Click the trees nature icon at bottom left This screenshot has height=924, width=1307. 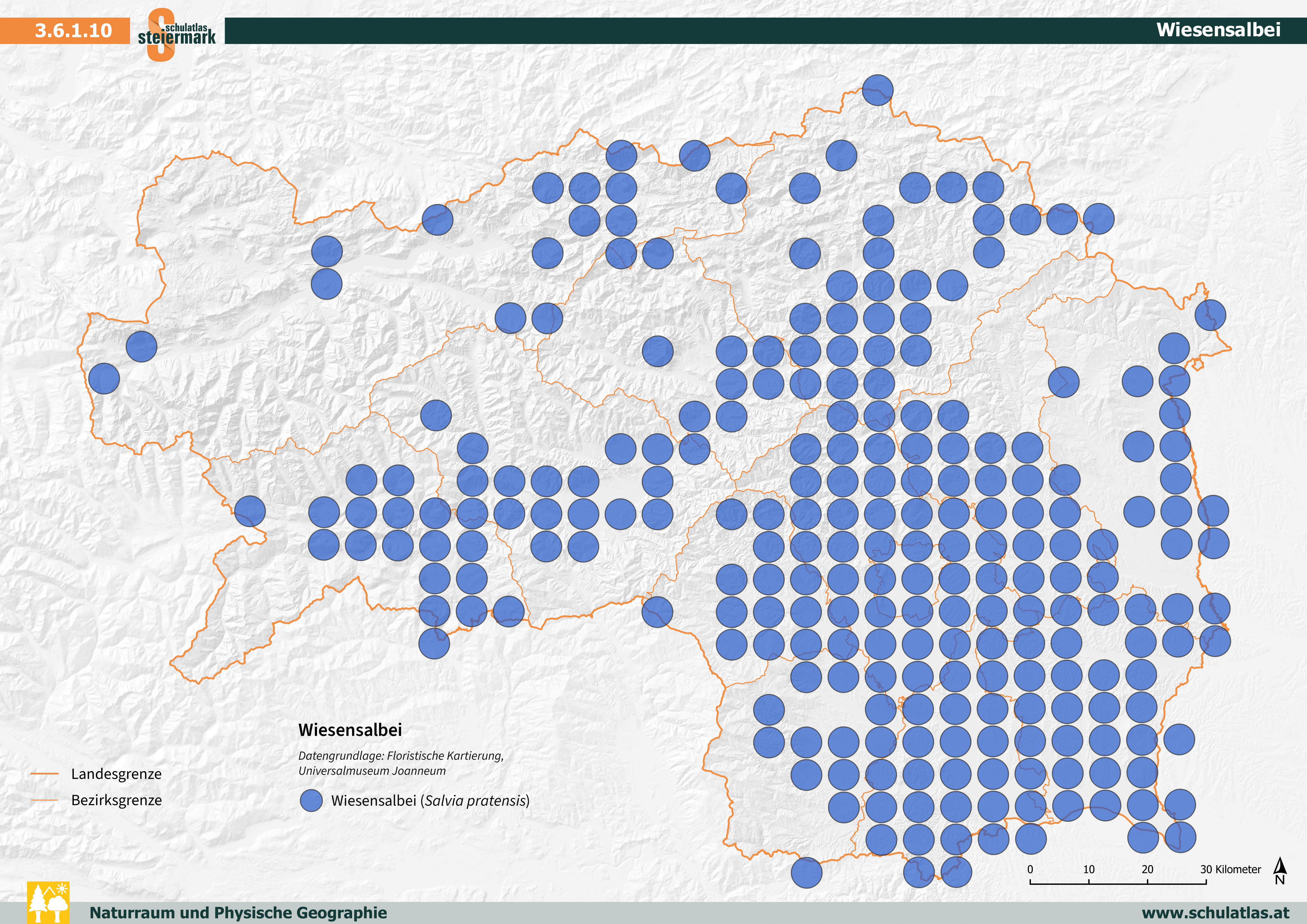[x=48, y=902]
